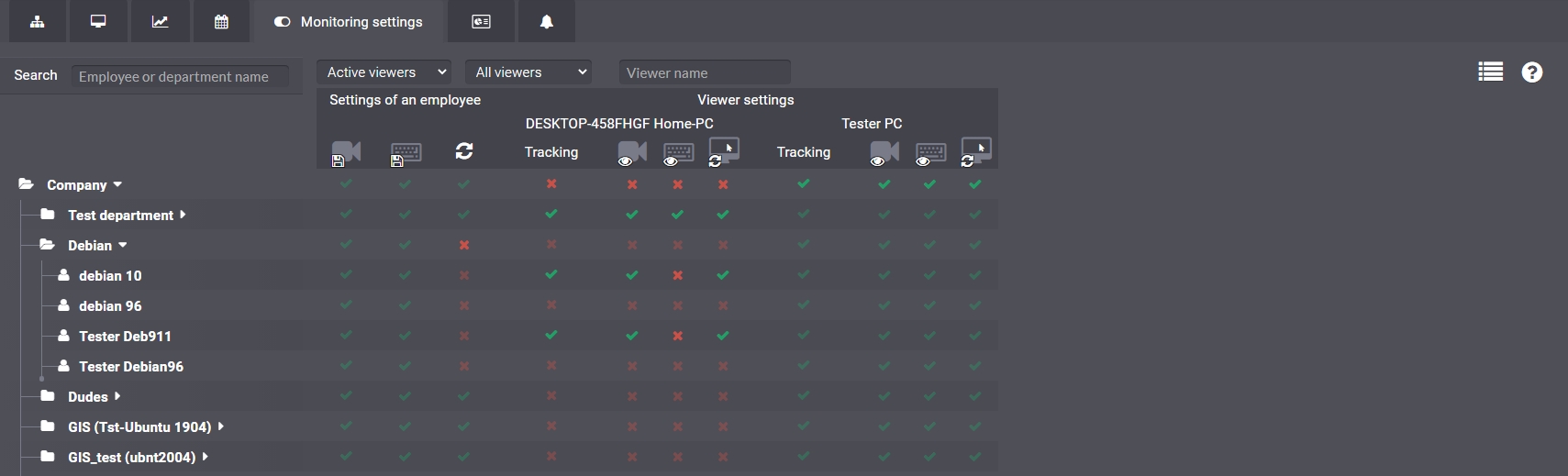Image resolution: width=1568 pixels, height=476 pixels.
Task: Click the DESKTOP-458FHGF Home-PC viewer header
Action: point(619,123)
